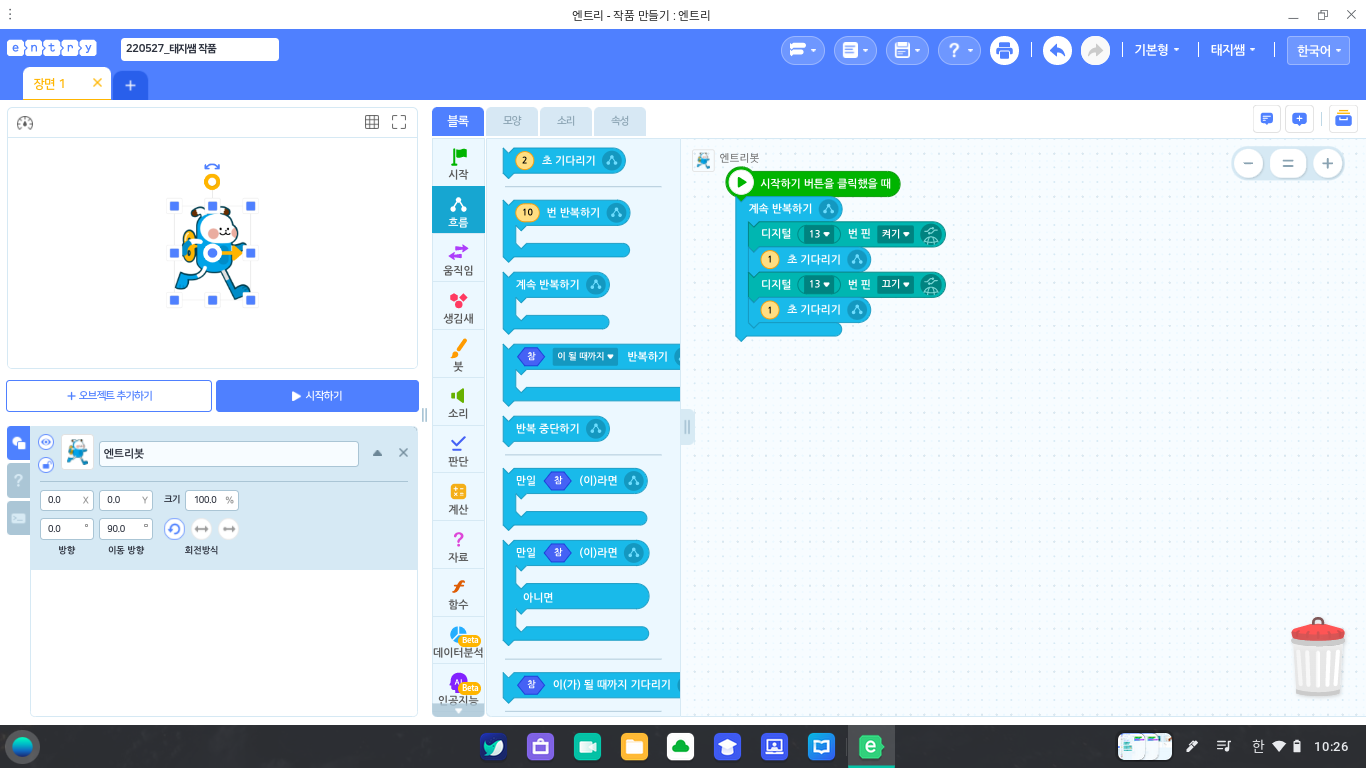Click the redo arrow button
1366x768 pixels.
coord(1095,50)
